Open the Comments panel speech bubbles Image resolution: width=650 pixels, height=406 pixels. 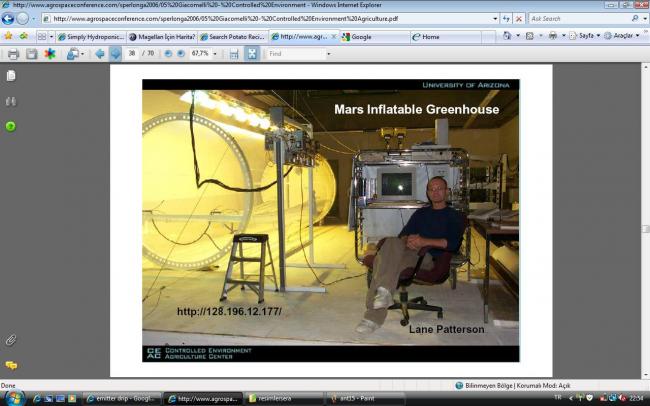pyautogui.click(x=11, y=365)
